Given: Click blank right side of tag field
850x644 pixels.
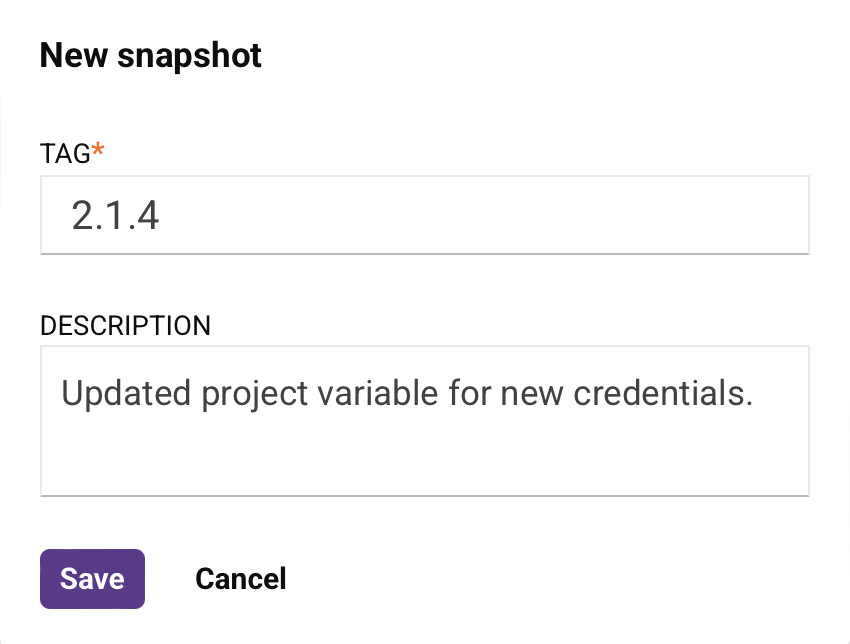Looking at the screenshot, I should pyautogui.click(x=600, y=215).
